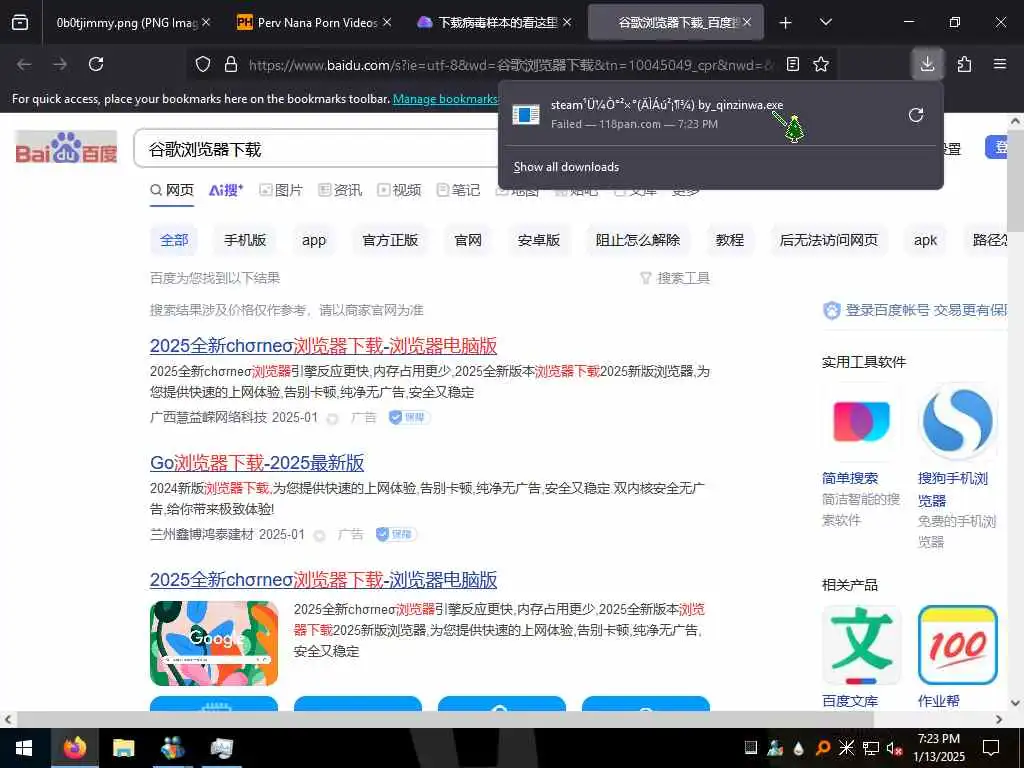Switch to 图片 image results
This screenshot has height=768, width=1024.
[281, 190]
